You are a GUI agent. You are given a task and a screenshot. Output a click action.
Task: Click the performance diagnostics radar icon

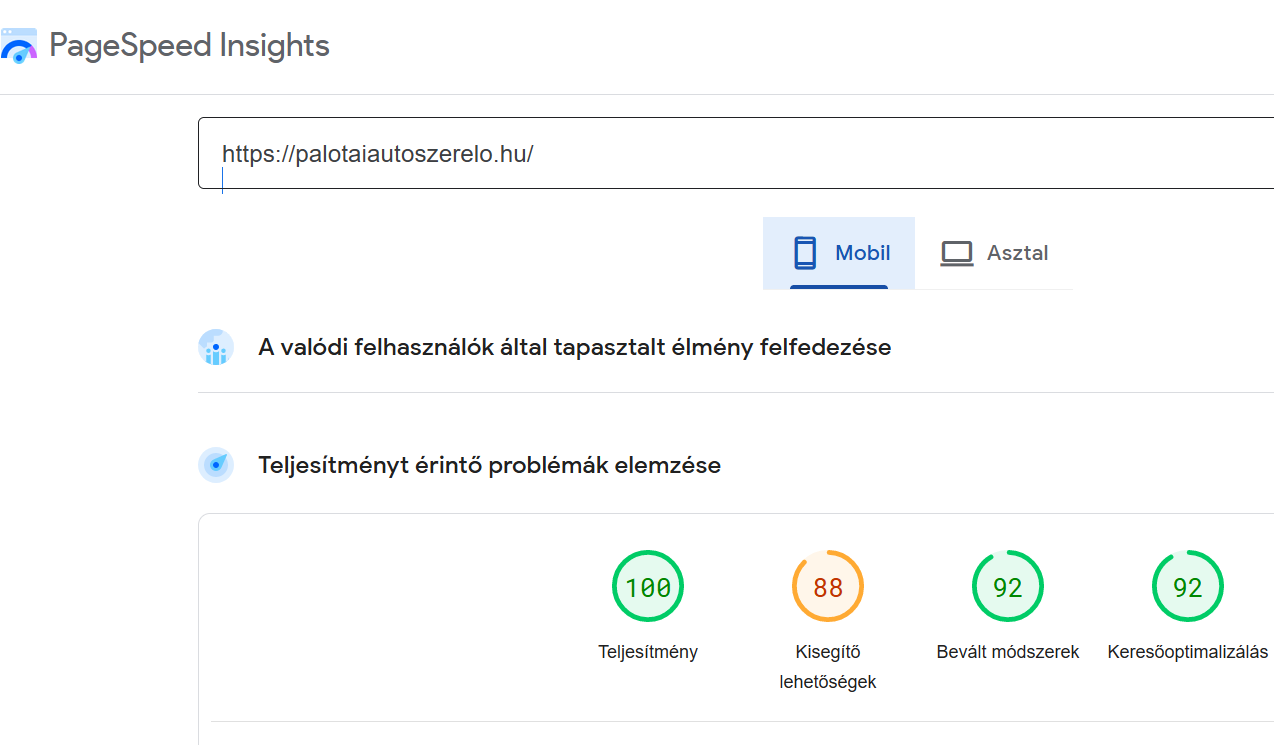[x=216, y=465]
